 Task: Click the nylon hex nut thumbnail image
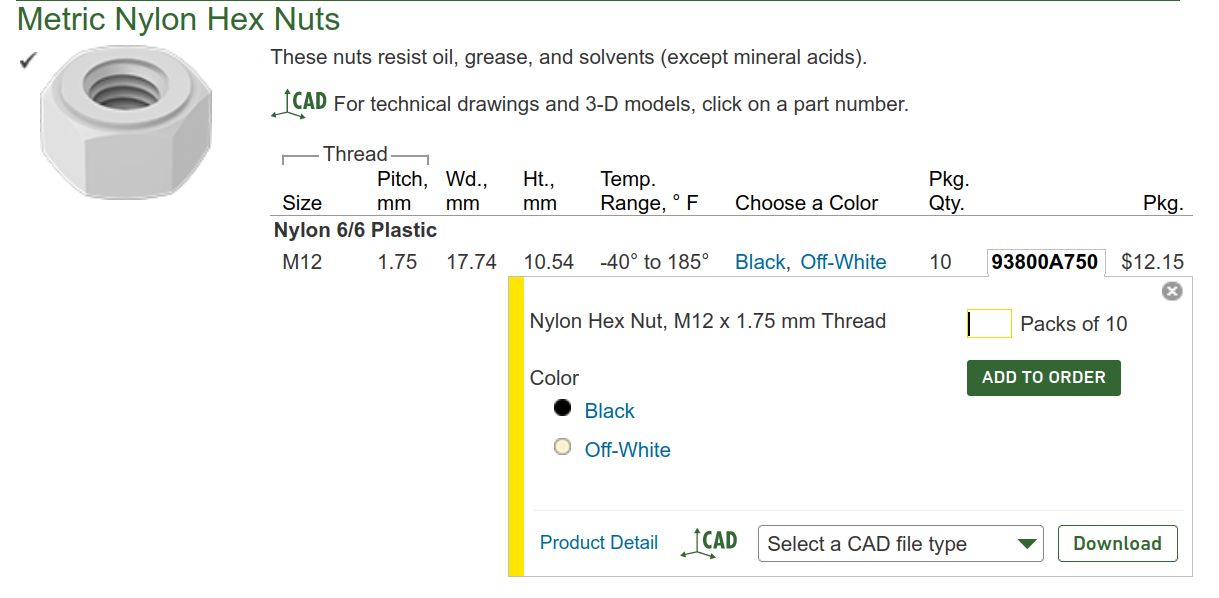127,123
